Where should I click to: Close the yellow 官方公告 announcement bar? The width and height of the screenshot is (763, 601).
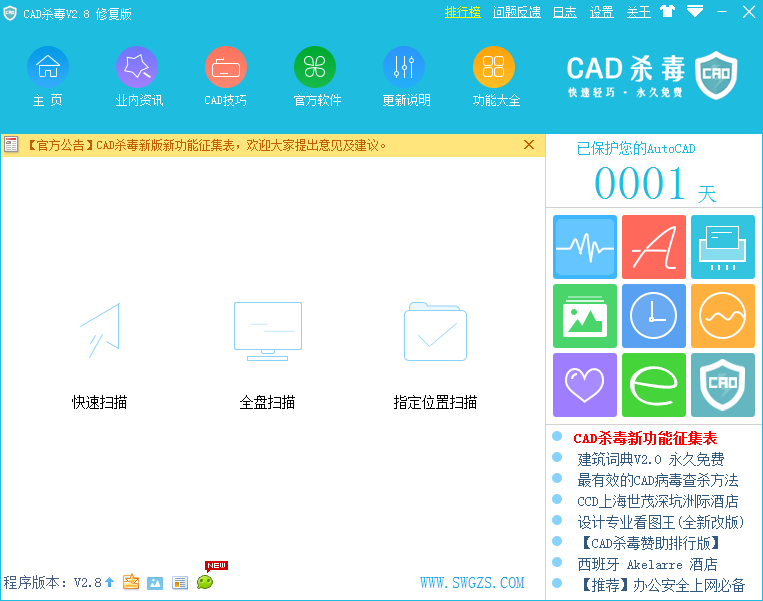coord(529,145)
